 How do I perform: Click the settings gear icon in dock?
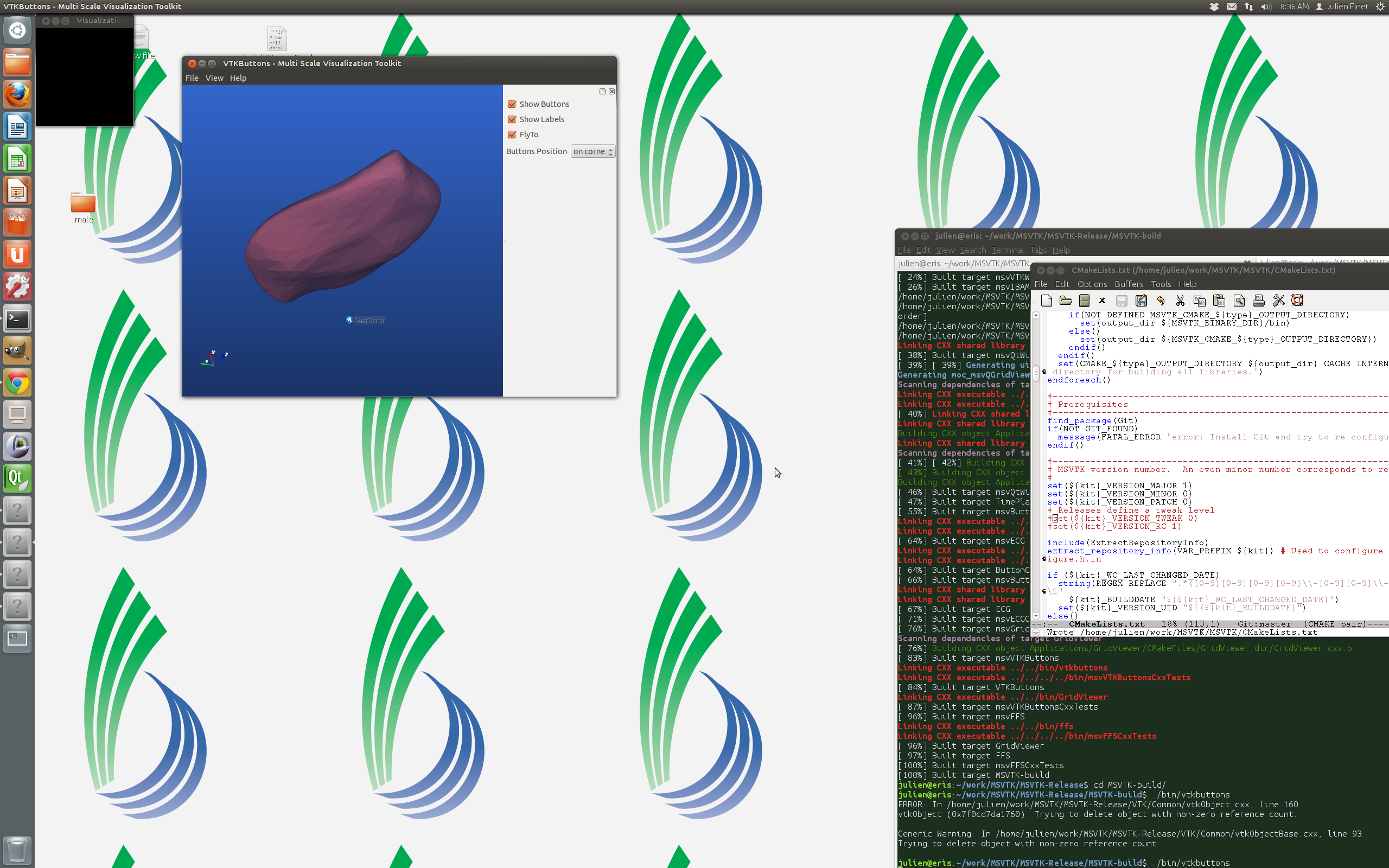[17, 288]
